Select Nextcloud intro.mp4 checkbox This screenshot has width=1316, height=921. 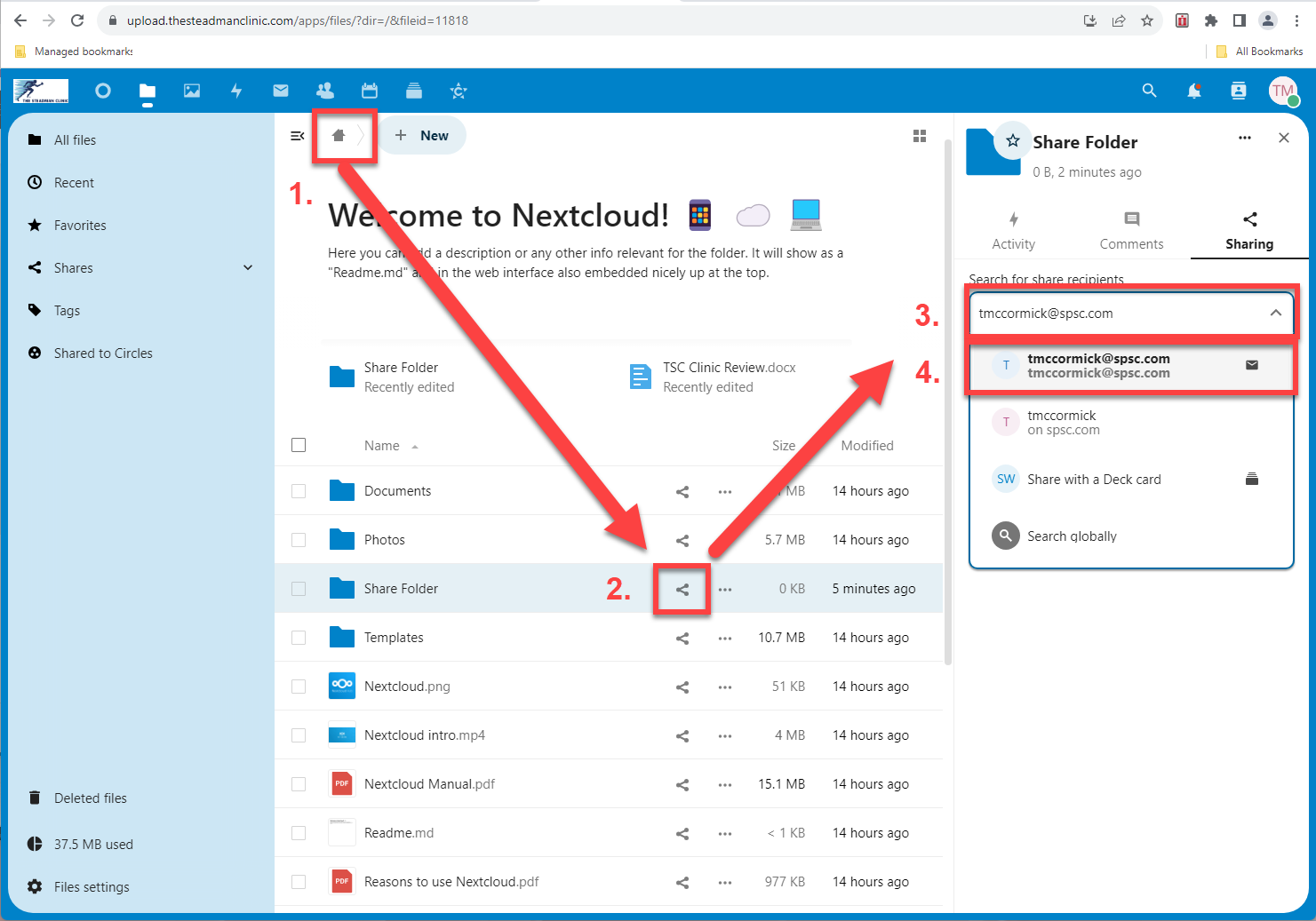[x=299, y=735]
